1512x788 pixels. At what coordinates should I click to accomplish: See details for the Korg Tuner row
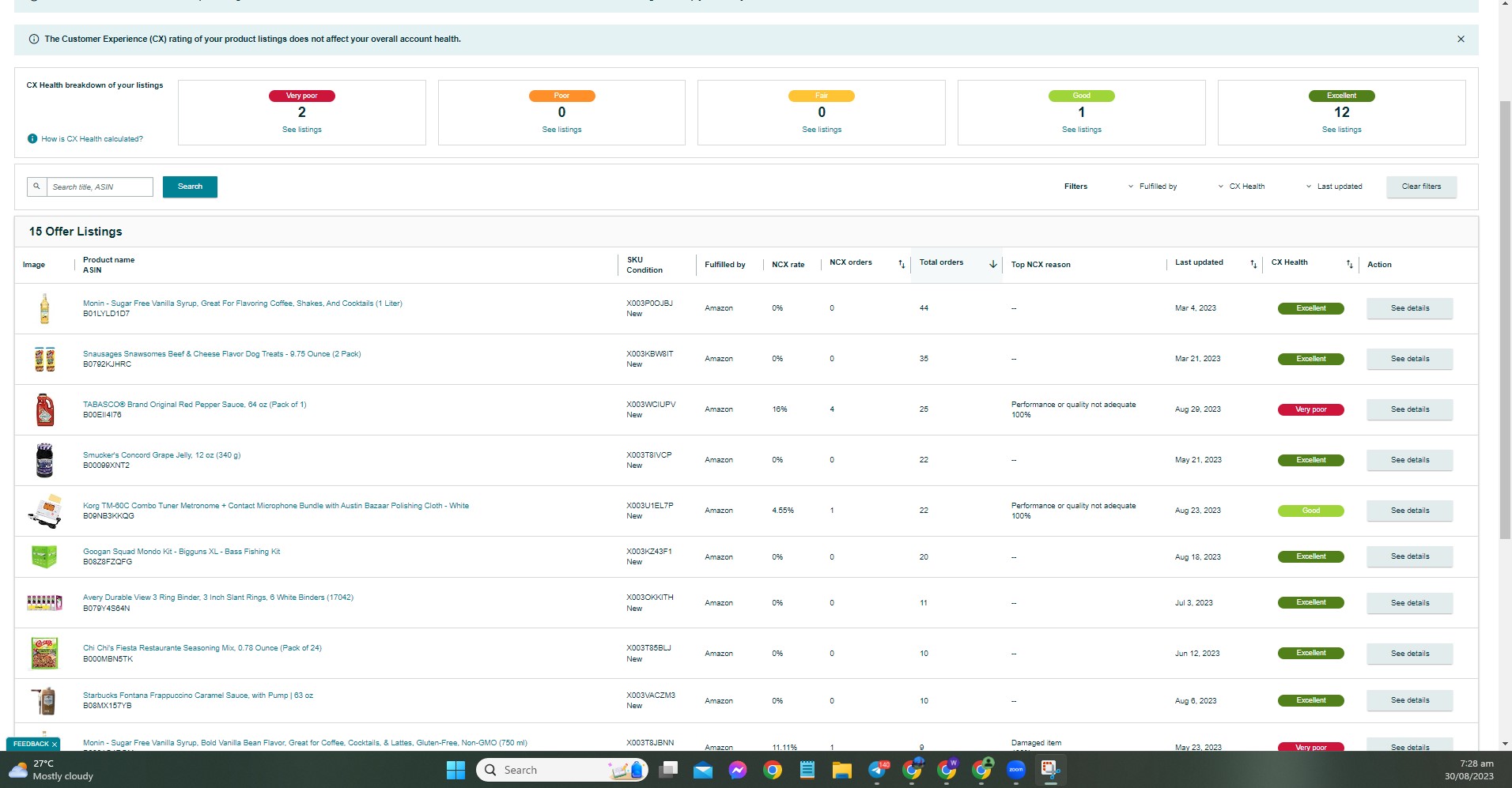coord(1410,511)
